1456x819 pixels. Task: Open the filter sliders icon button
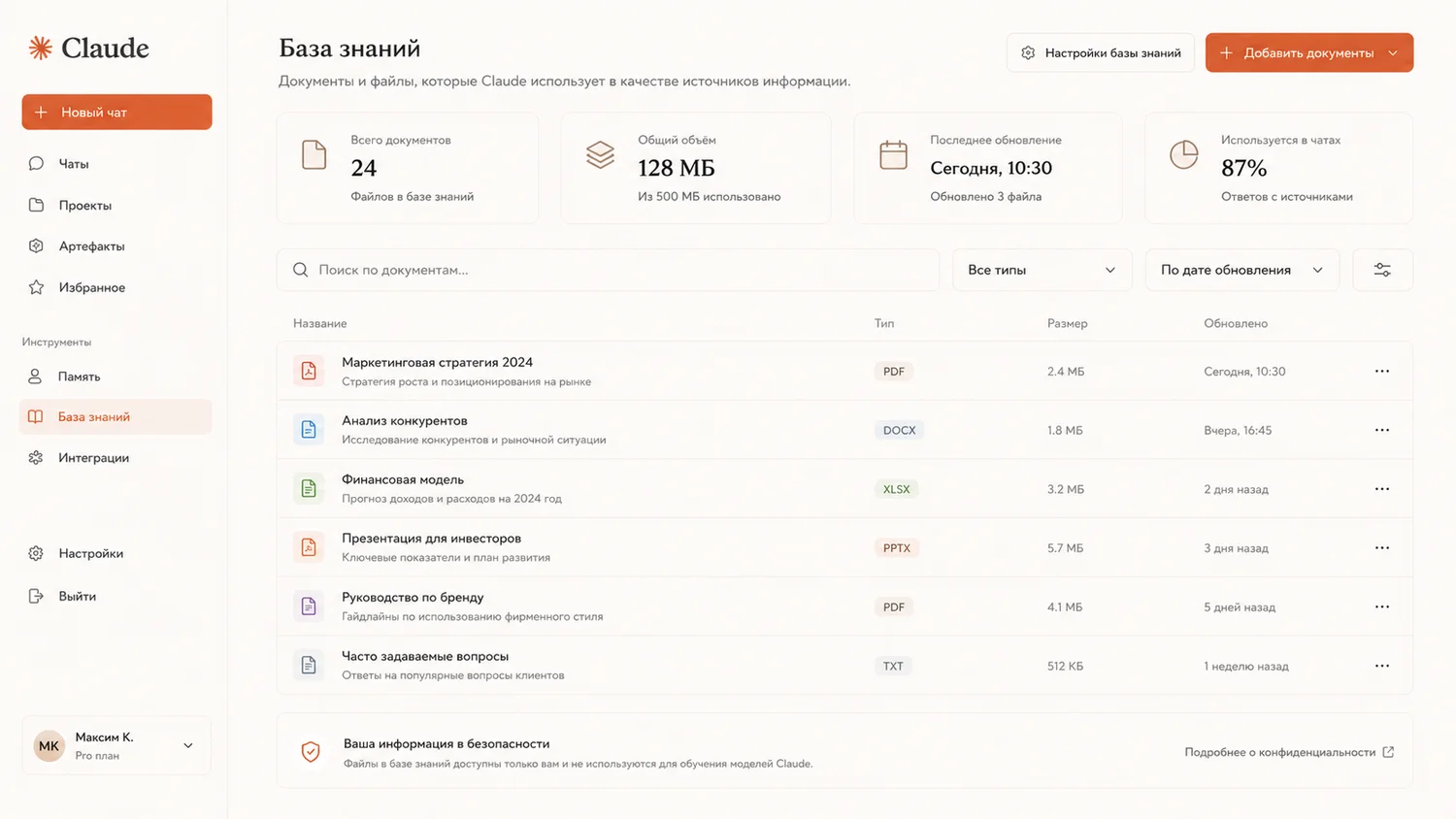(x=1382, y=270)
